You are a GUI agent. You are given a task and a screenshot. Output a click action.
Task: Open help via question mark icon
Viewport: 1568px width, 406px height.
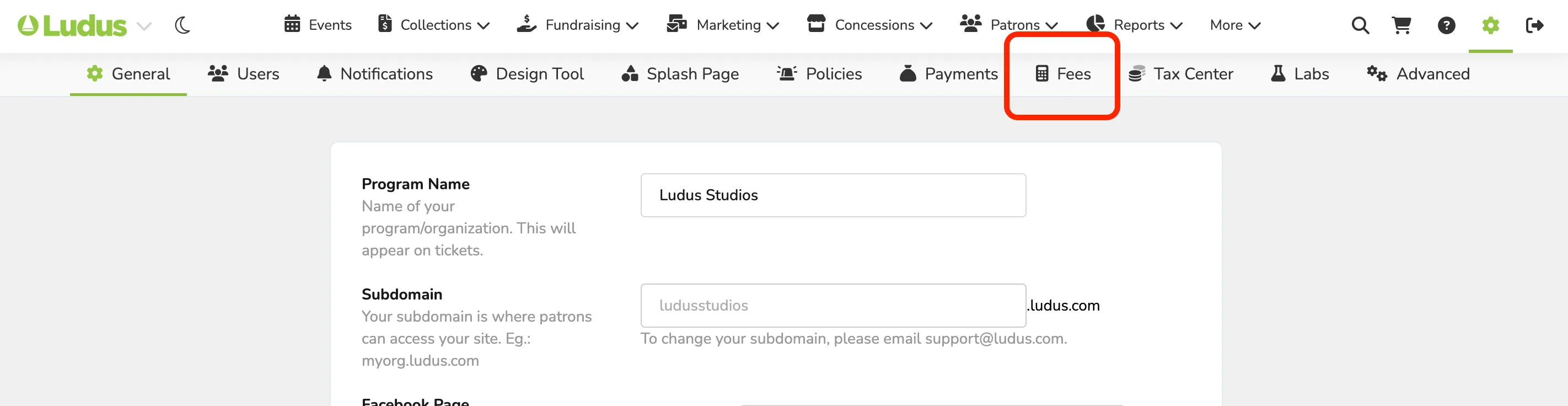pyautogui.click(x=1446, y=25)
